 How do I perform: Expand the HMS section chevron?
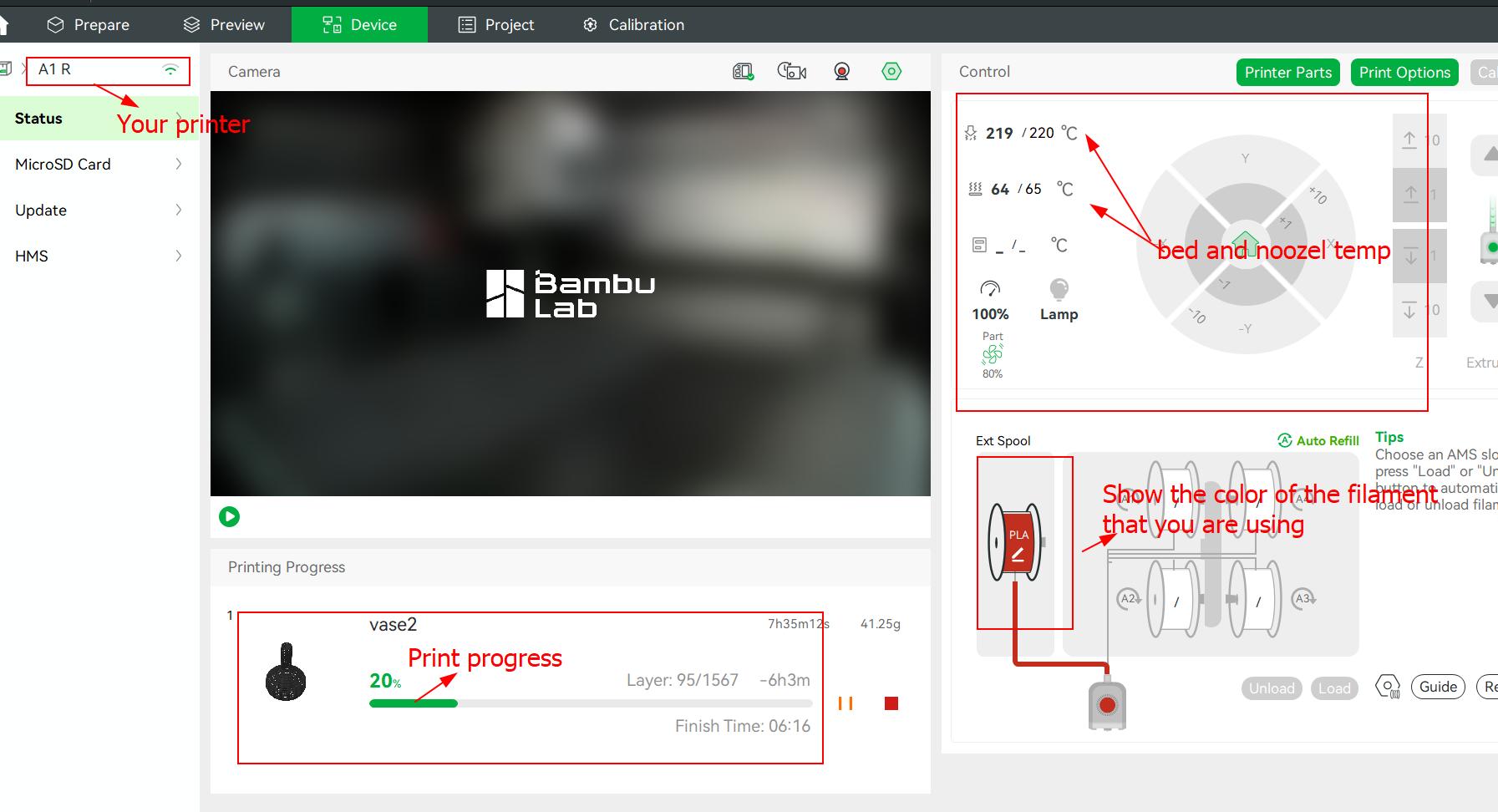(178, 256)
